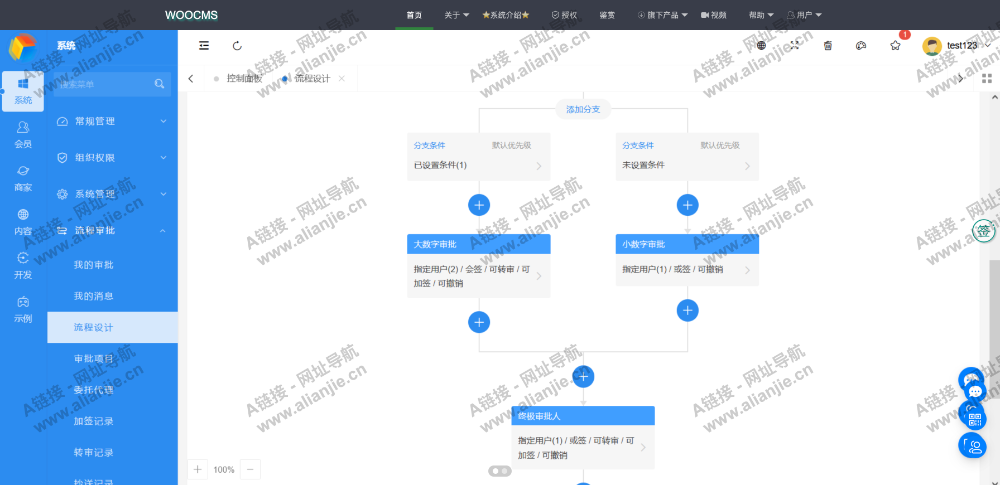Expand the 系统管理 menu group
Screen dimensions: 1000x485
coord(112,194)
